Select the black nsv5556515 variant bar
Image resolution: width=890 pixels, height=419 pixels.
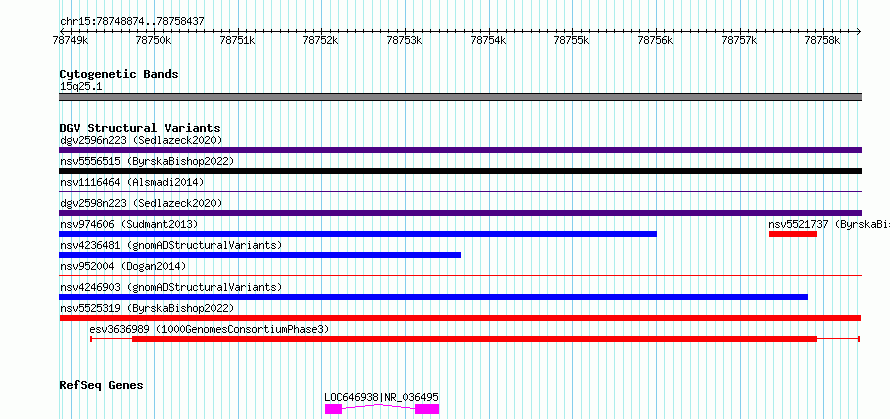[460, 171]
